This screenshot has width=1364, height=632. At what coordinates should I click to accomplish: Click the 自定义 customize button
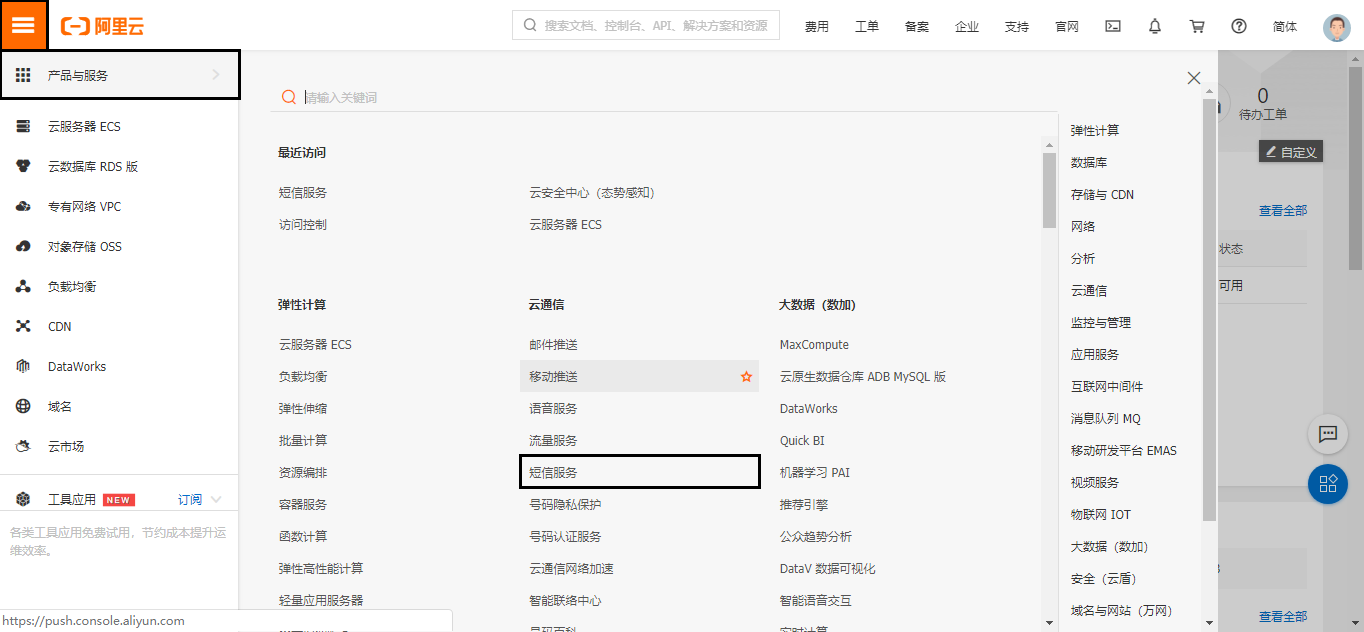point(1291,152)
